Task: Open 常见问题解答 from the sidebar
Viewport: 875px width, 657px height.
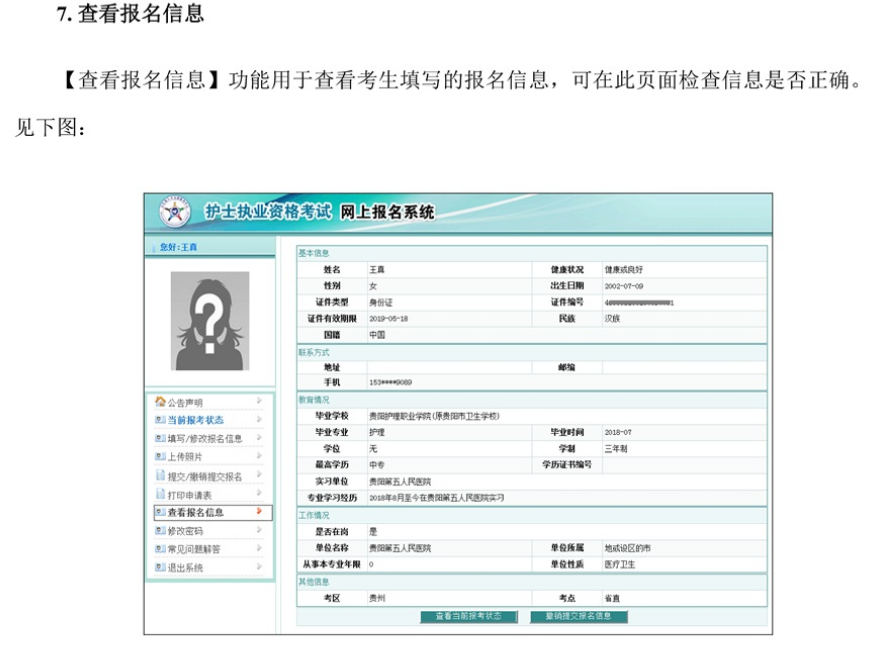Action: [195, 550]
